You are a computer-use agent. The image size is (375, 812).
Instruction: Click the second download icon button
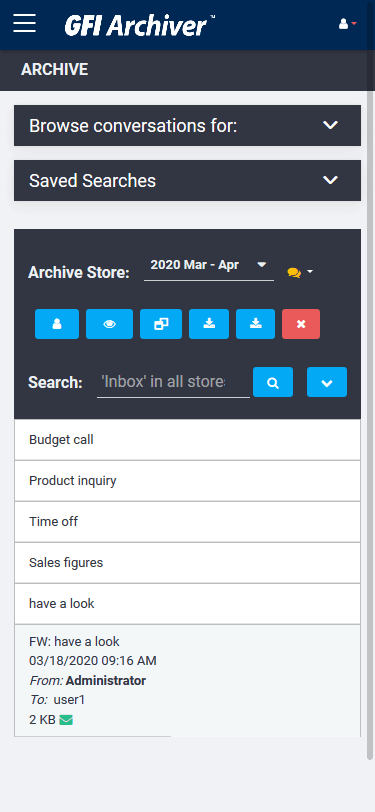coord(255,324)
